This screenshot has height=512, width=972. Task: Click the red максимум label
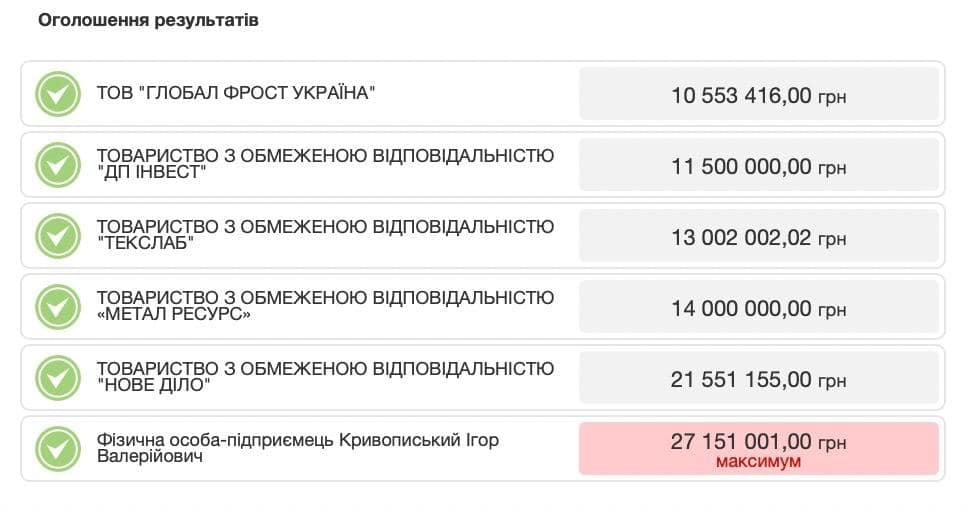pyautogui.click(x=759, y=462)
